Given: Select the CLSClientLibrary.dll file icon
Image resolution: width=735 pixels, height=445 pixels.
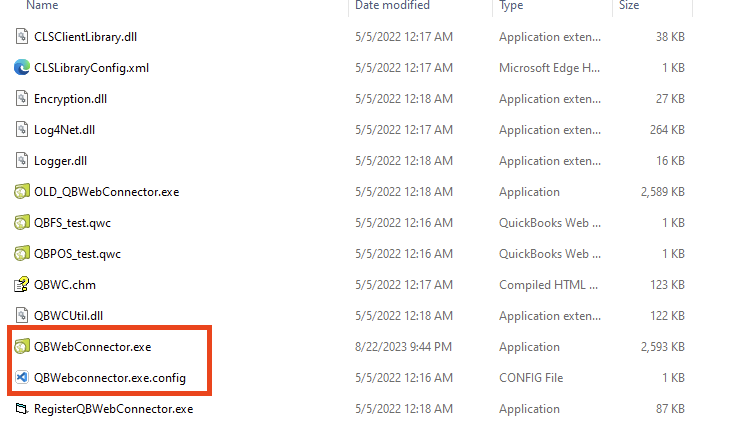Looking at the screenshot, I should (22, 37).
